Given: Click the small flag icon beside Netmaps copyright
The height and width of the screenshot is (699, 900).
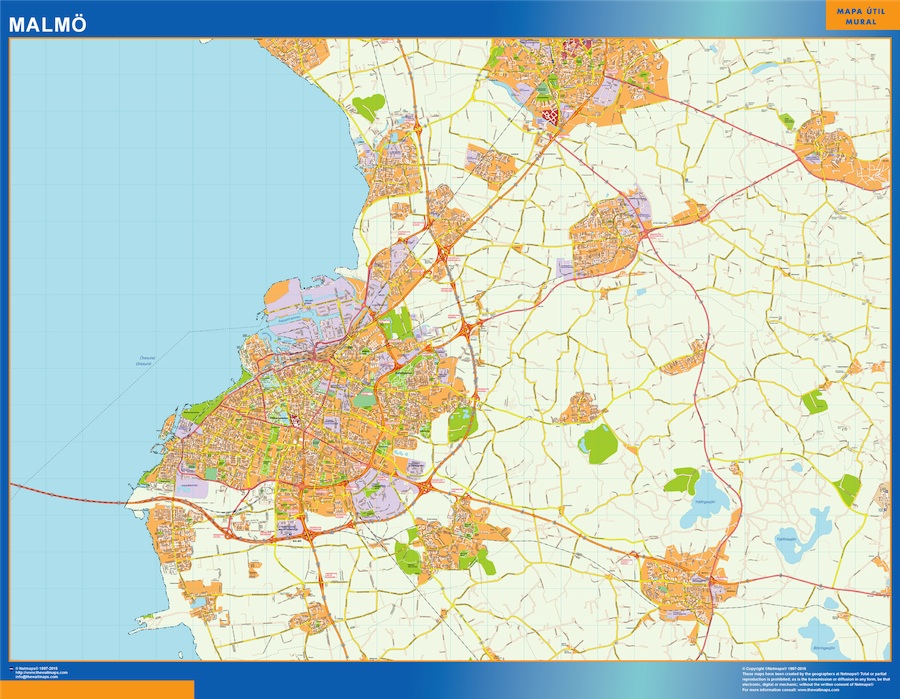Looking at the screenshot, I should click(x=12, y=667).
